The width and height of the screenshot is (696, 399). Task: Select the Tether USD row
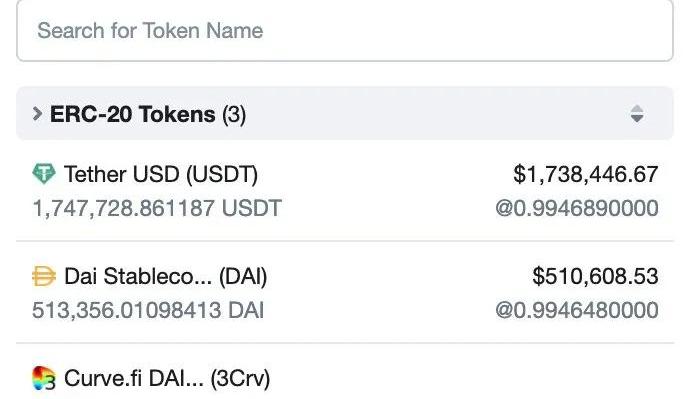tap(345, 191)
